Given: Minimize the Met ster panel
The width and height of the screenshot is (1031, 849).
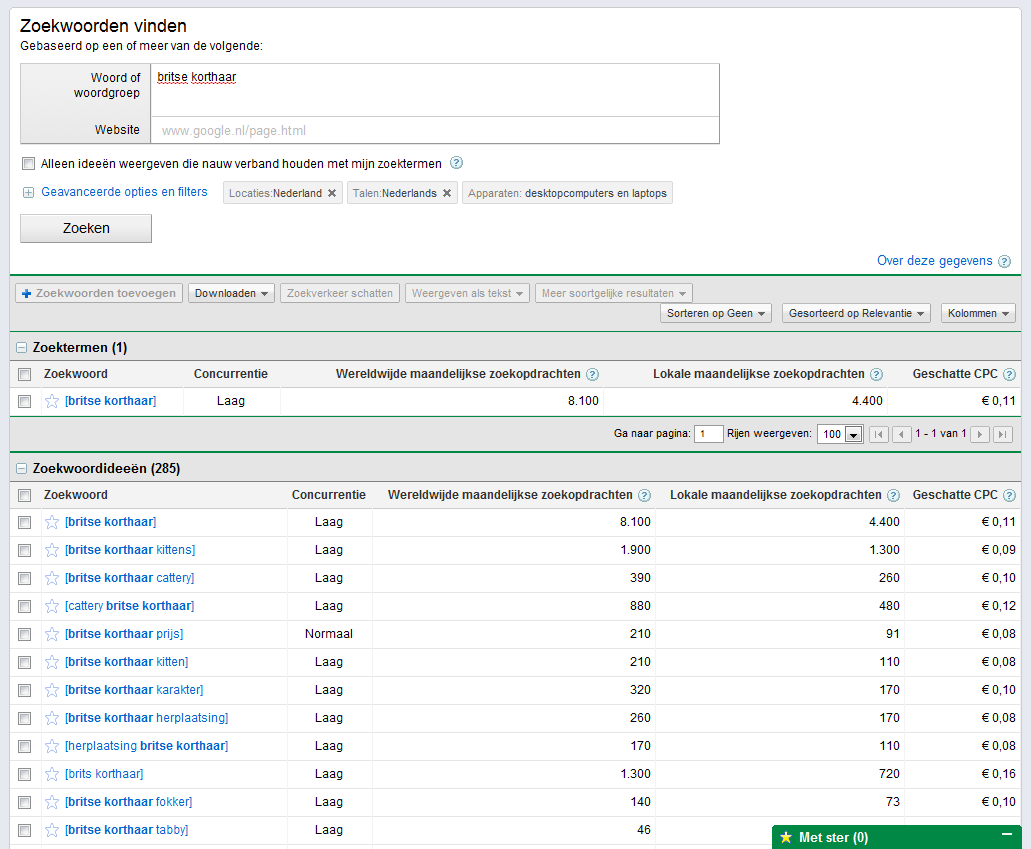Looking at the screenshot, I should click(1007, 835).
